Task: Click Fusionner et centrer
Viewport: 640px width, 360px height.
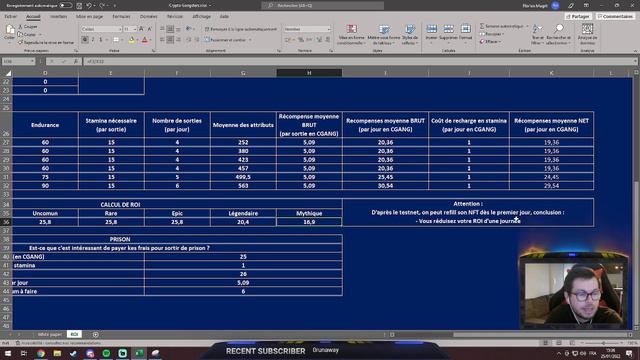Action: (228, 40)
